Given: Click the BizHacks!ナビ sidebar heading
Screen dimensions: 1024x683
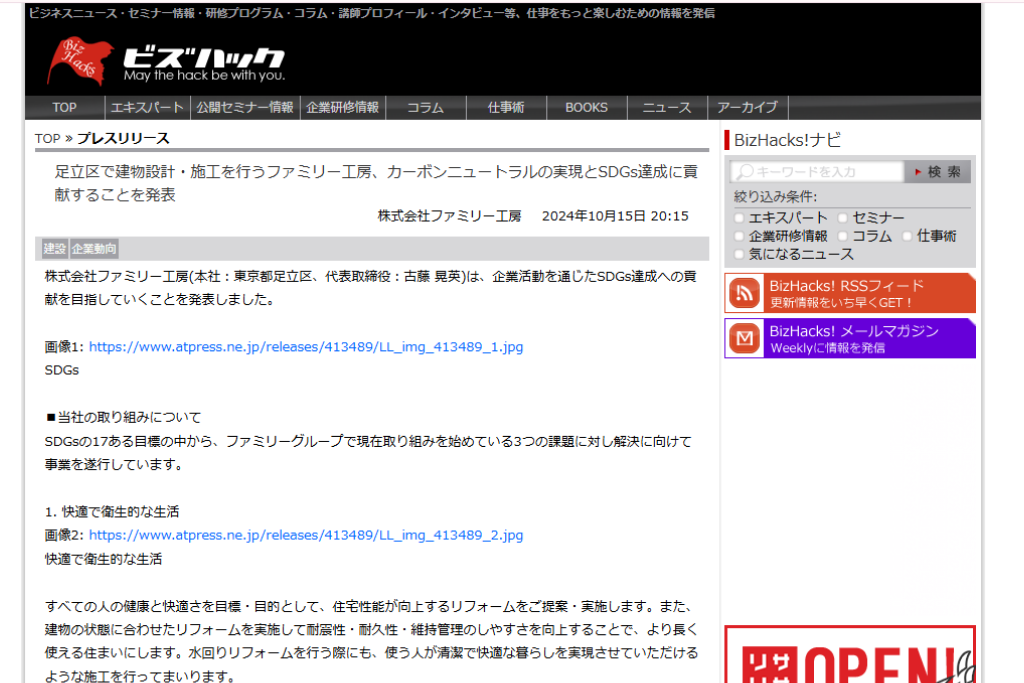Looking at the screenshot, I should click(787, 140).
